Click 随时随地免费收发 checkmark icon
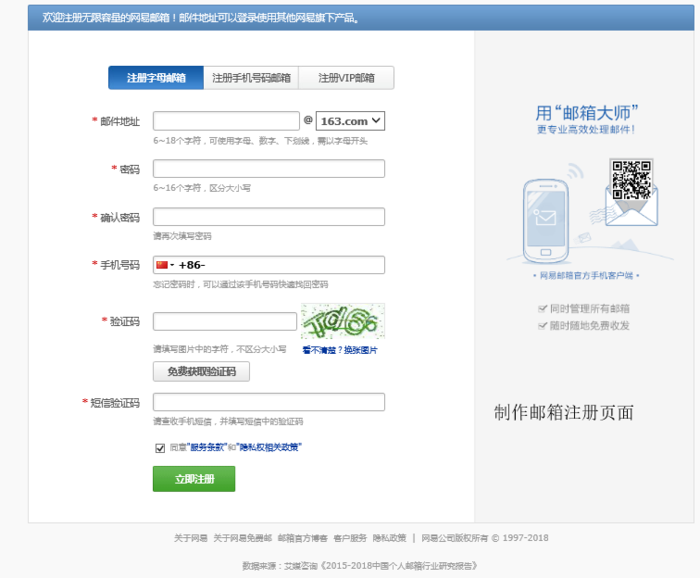This screenshot has height=578, width=700. point(542,325)
